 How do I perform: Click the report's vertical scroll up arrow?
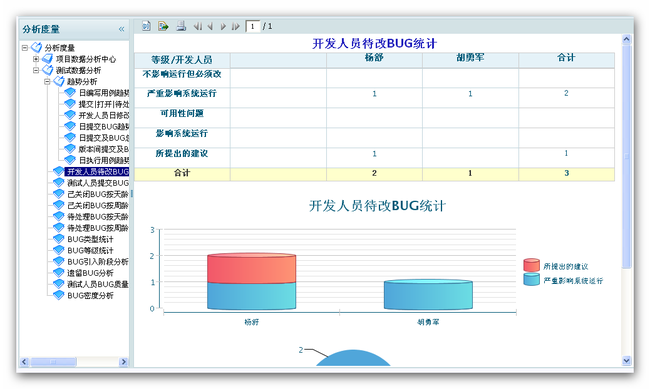[x=626, y=39]
